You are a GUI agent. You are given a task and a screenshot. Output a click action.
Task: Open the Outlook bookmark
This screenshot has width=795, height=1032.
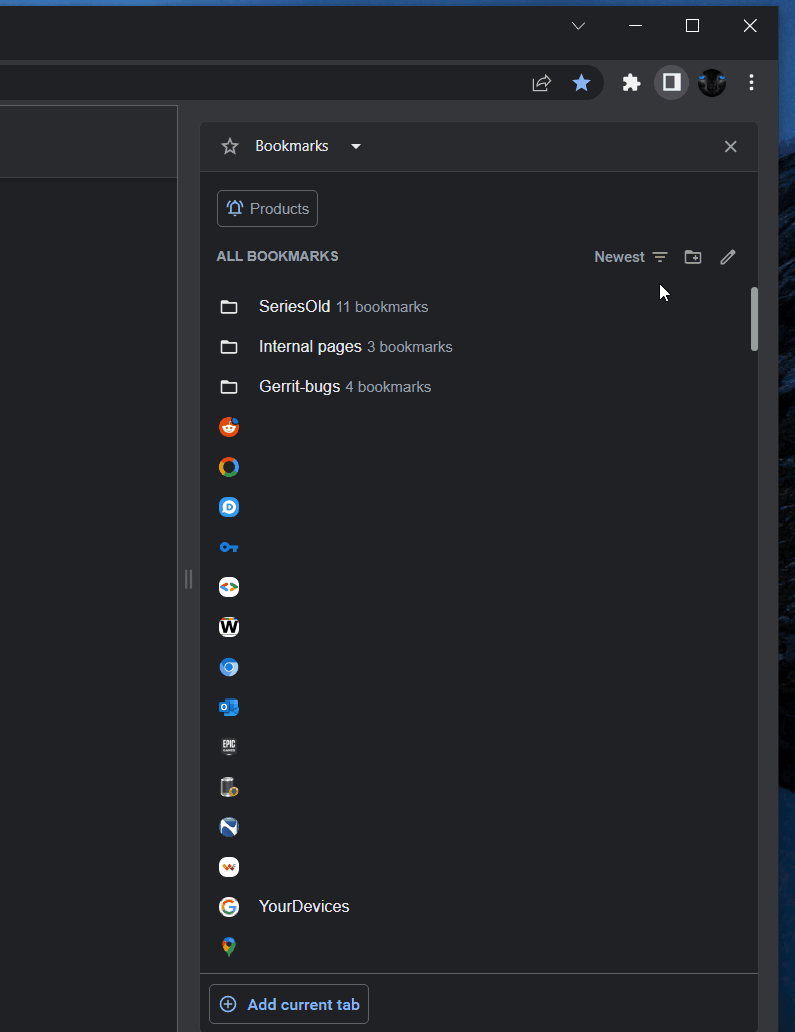click(x=229, y=708)
